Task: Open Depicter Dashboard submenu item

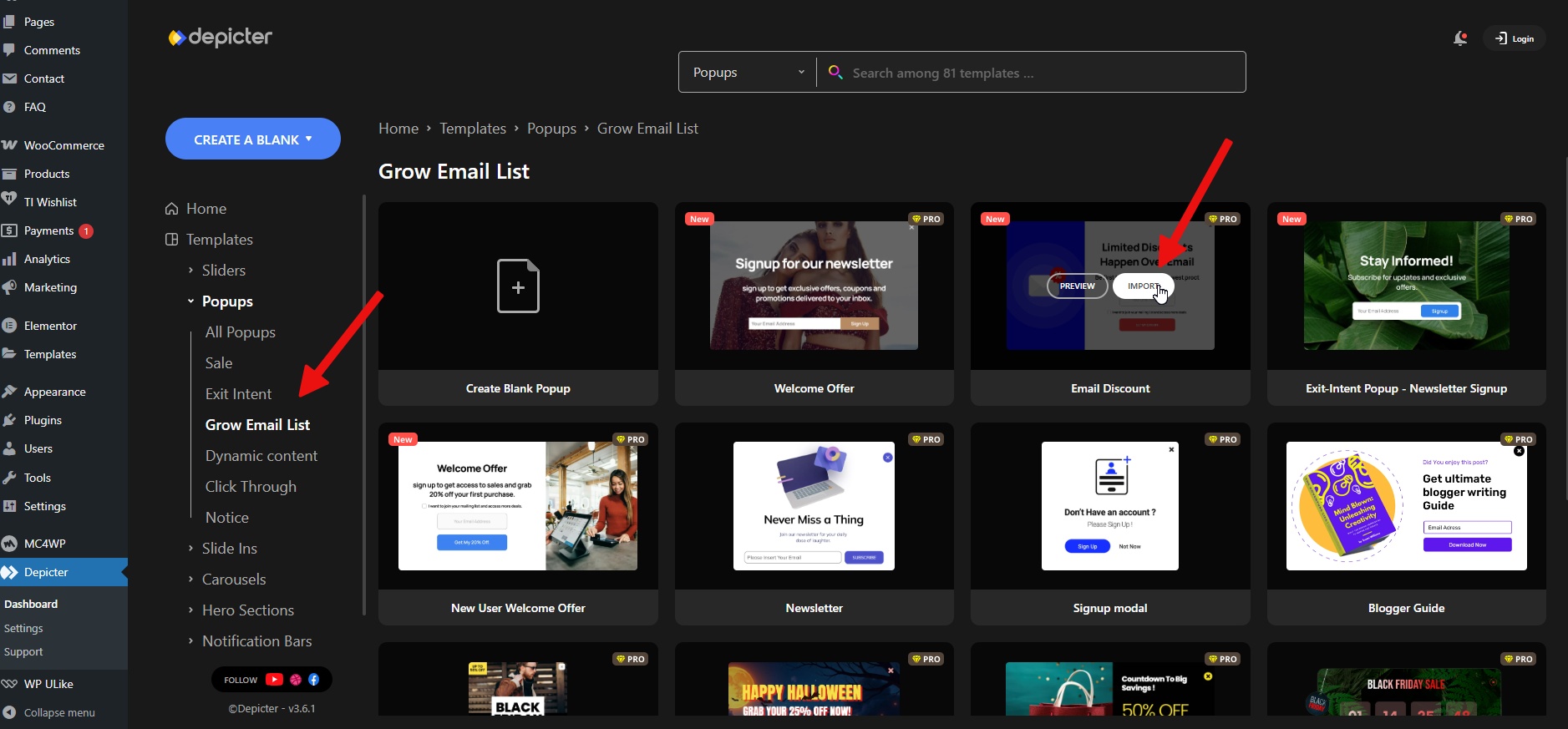Action: tap(31, 604)
